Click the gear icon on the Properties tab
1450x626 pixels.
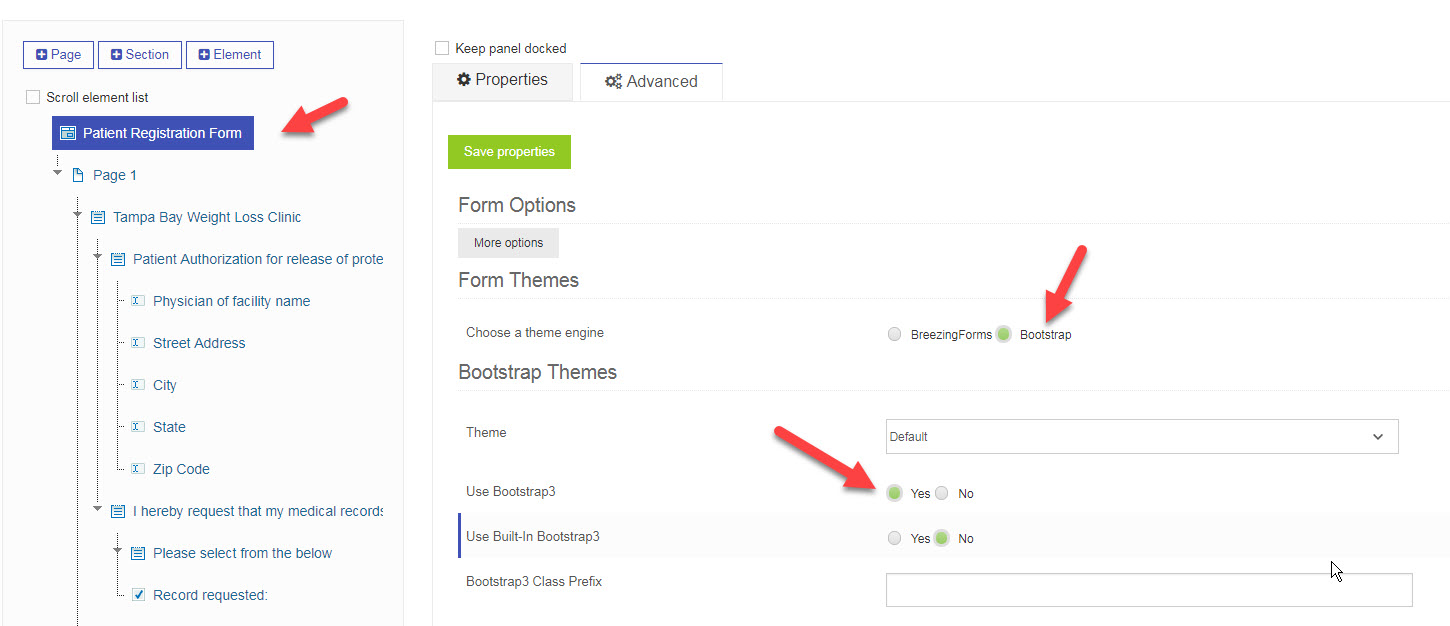(x=463, y=79)
